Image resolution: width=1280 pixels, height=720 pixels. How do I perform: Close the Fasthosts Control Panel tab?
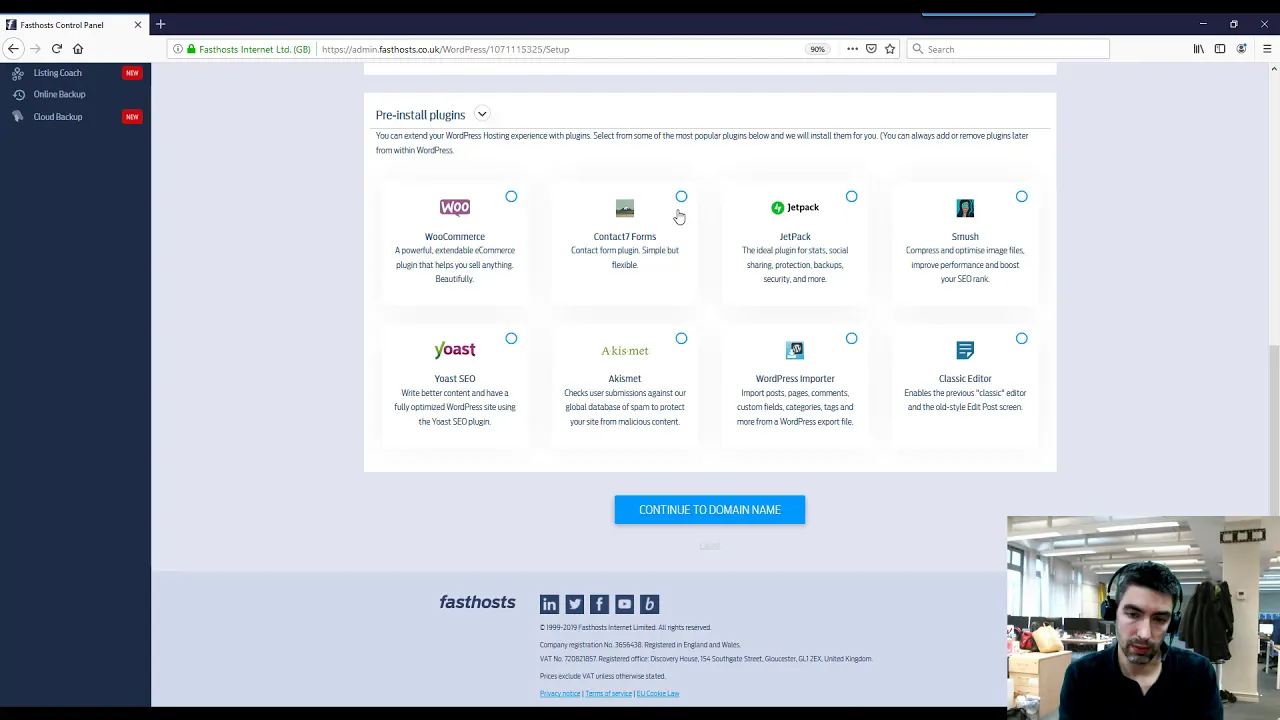click(x=138, y=24)
